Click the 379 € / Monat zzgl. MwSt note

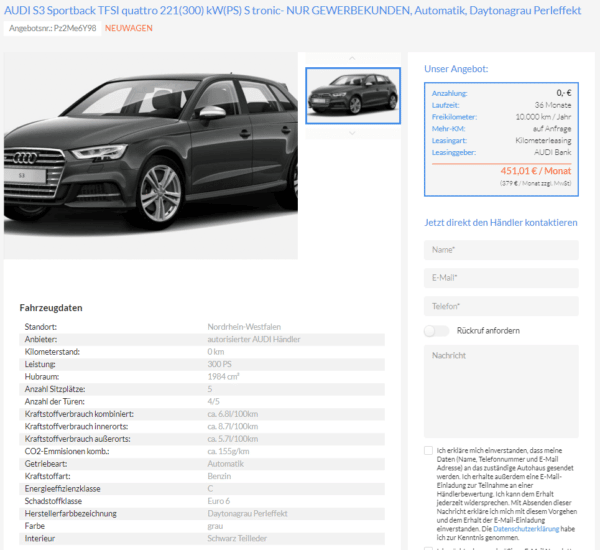tap(535, 183)
